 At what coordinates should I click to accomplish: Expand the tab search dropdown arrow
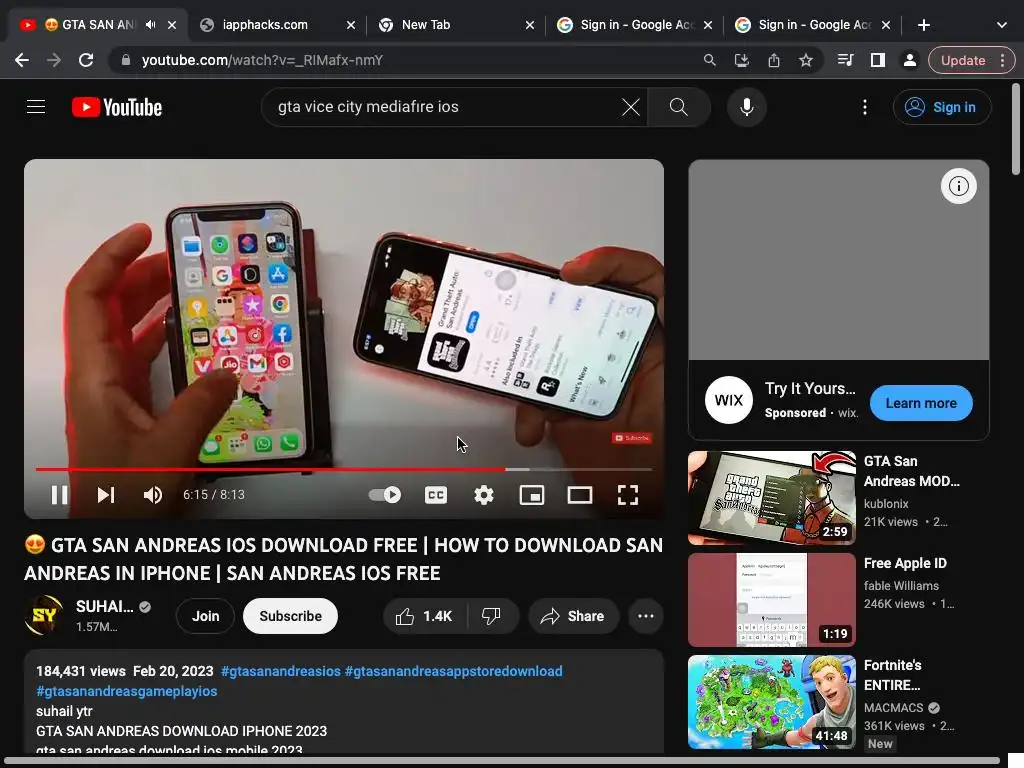[x=1002, y=25]
